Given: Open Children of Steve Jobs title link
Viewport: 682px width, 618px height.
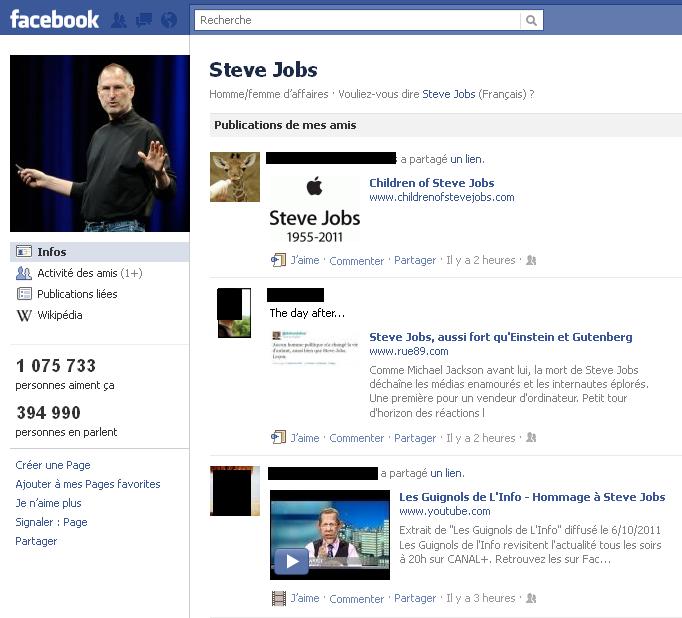Looking at the screenshot, I should pyautogui.click(x=431, y=183).
